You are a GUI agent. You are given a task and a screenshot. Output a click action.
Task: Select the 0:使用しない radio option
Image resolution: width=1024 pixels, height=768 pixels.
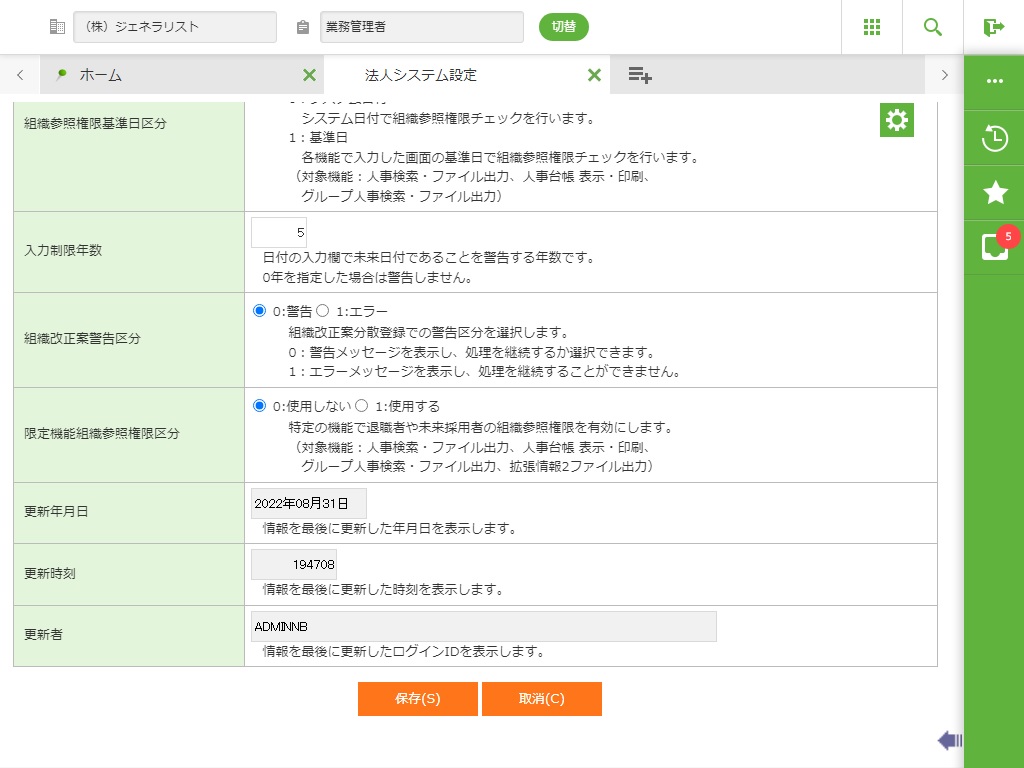[x=260, y=406]
